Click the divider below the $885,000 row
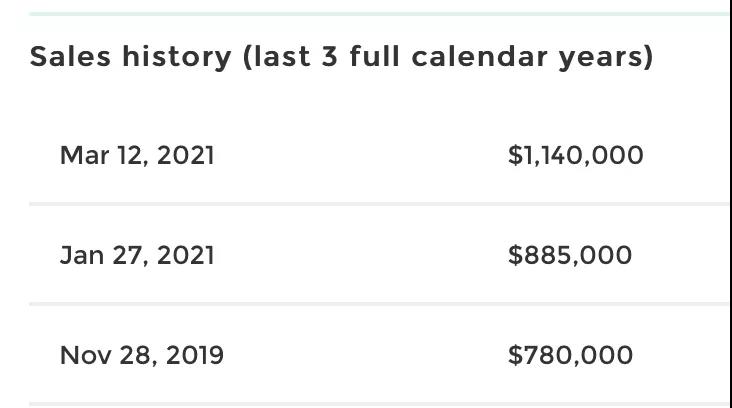732x408 pixels. point(379,304)
